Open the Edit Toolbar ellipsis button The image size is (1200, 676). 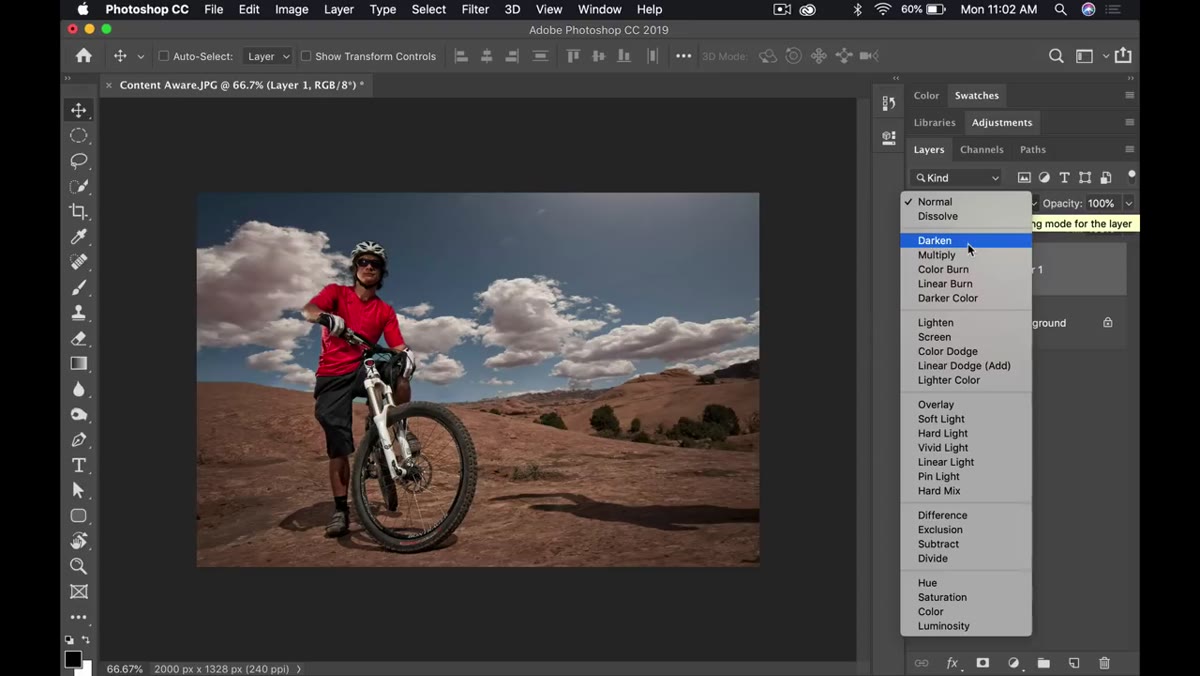point(78,618)
